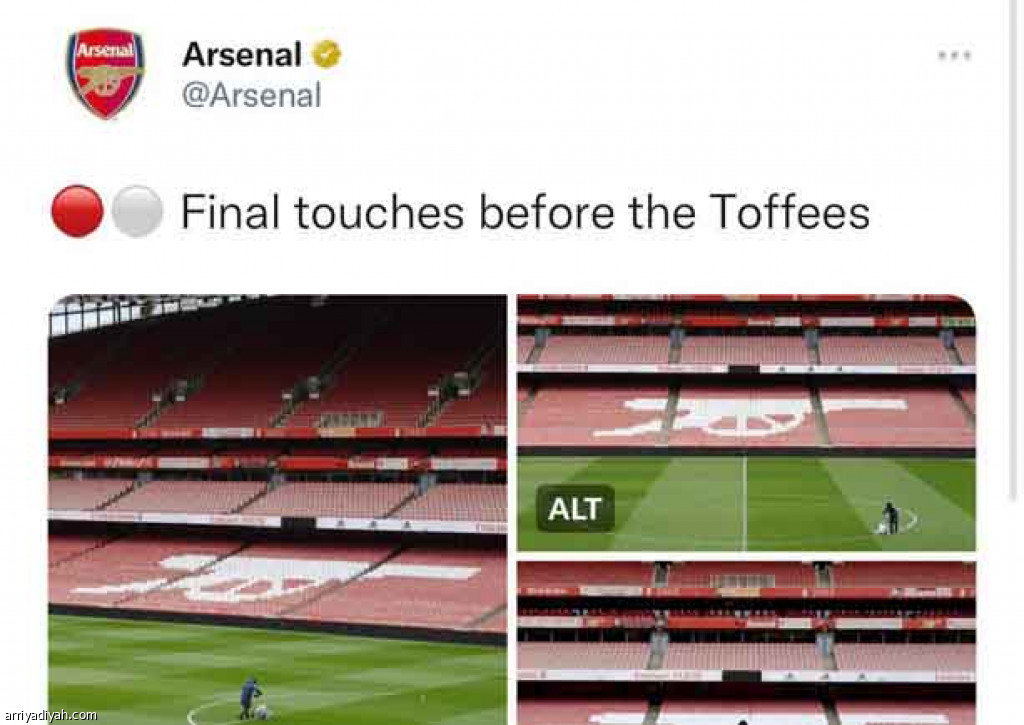
Task: Click the groundskeeper in the top-right photo
Action: [x=890, y=518]
